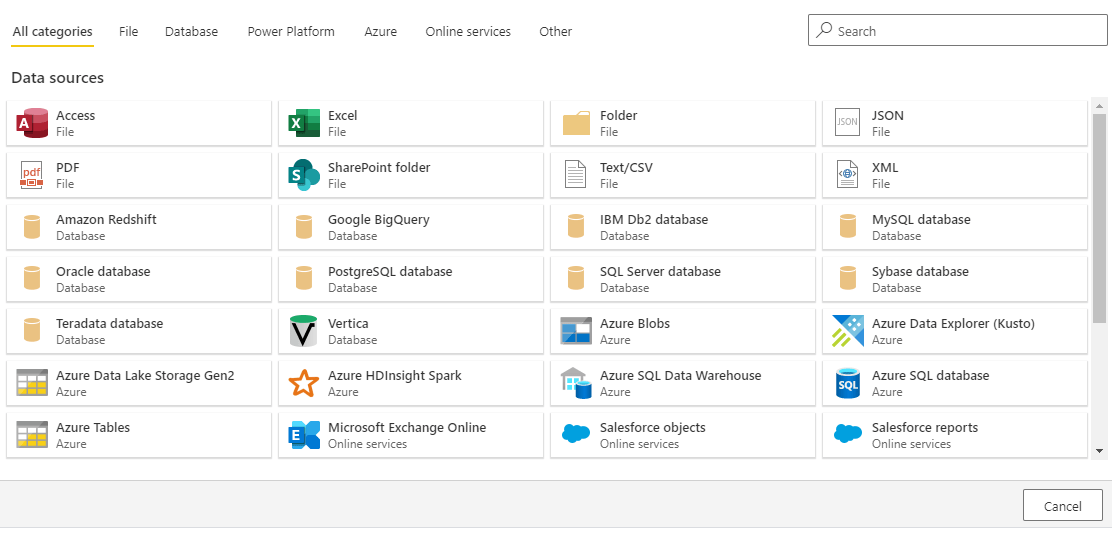Click the Azure Data Lake Storage Gen2 icon
The width and height of the screenshot is (1112, 533).
click(x=32, y=383)
